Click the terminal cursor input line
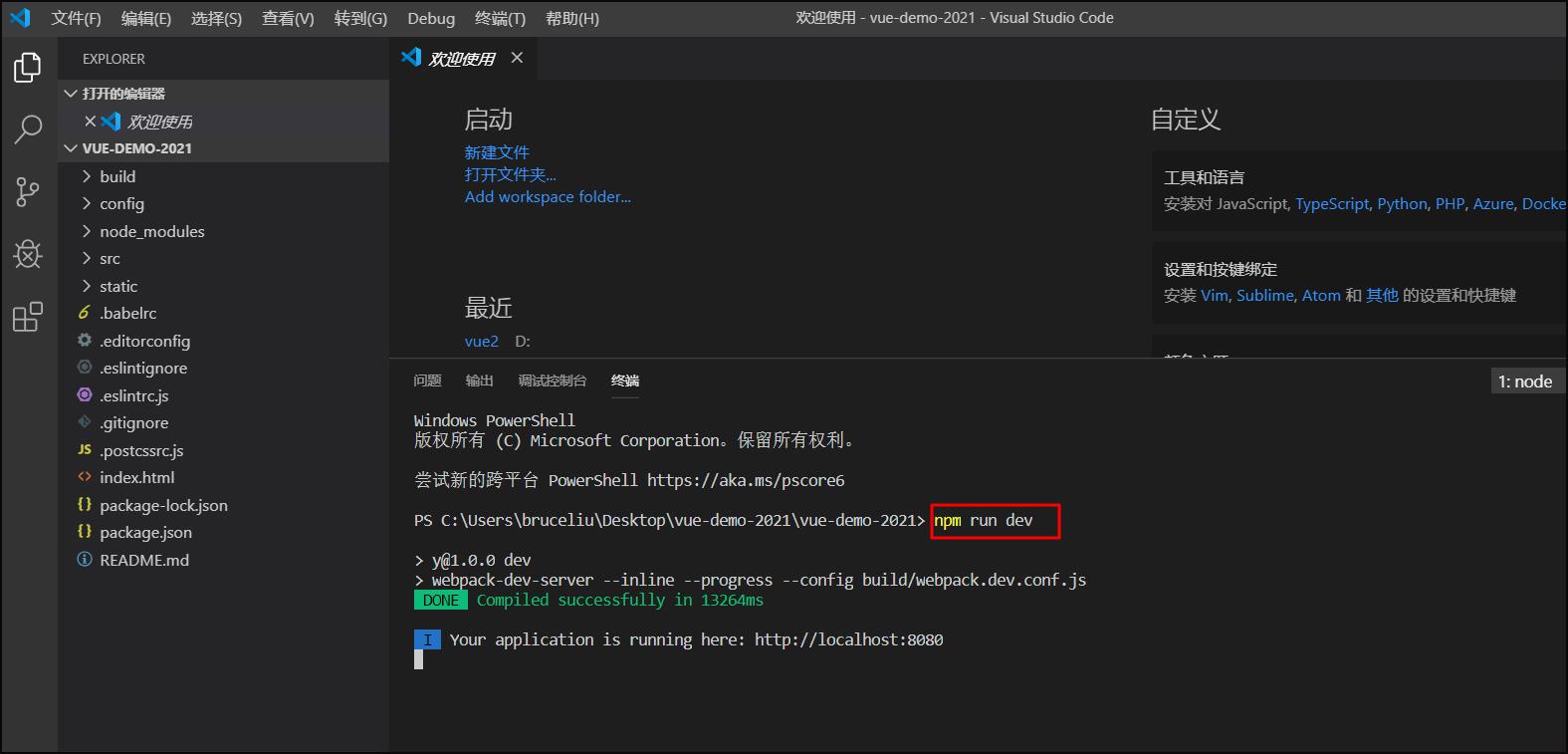The width and height of the screenshot is (1568, 754). [419, 659]
